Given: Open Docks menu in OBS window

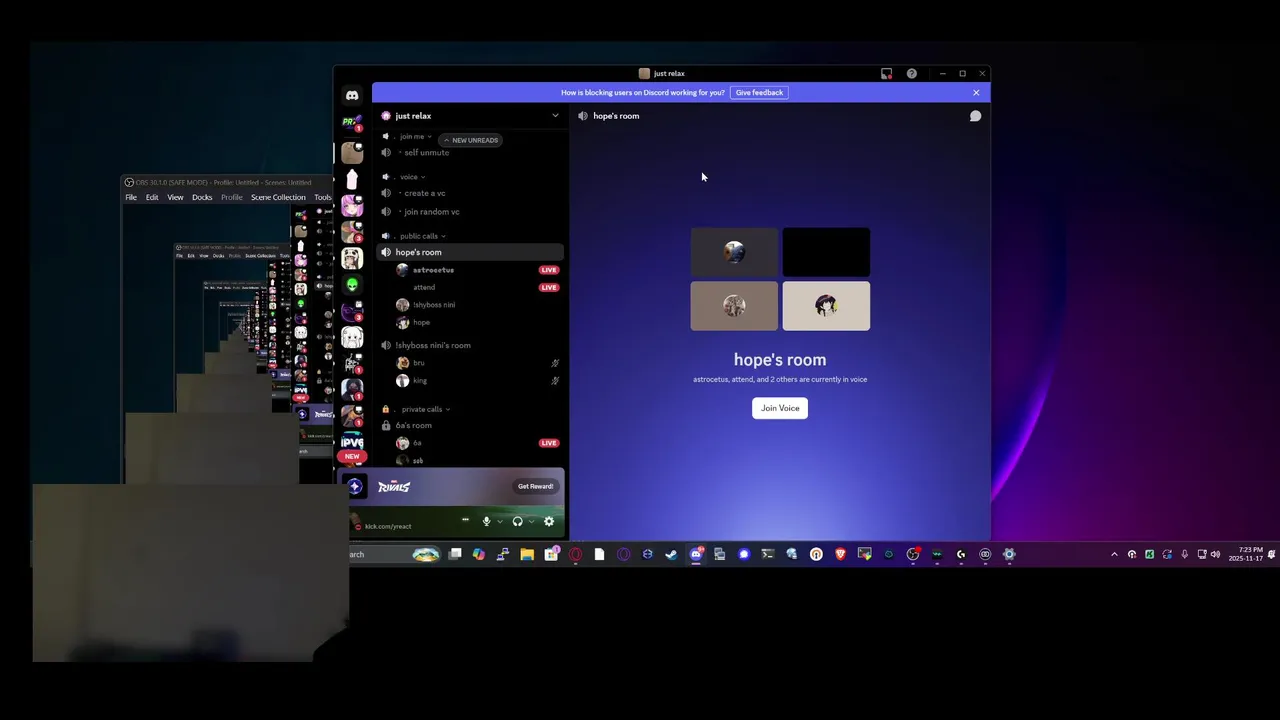Looking at the screenshot, I should (202, 197).
